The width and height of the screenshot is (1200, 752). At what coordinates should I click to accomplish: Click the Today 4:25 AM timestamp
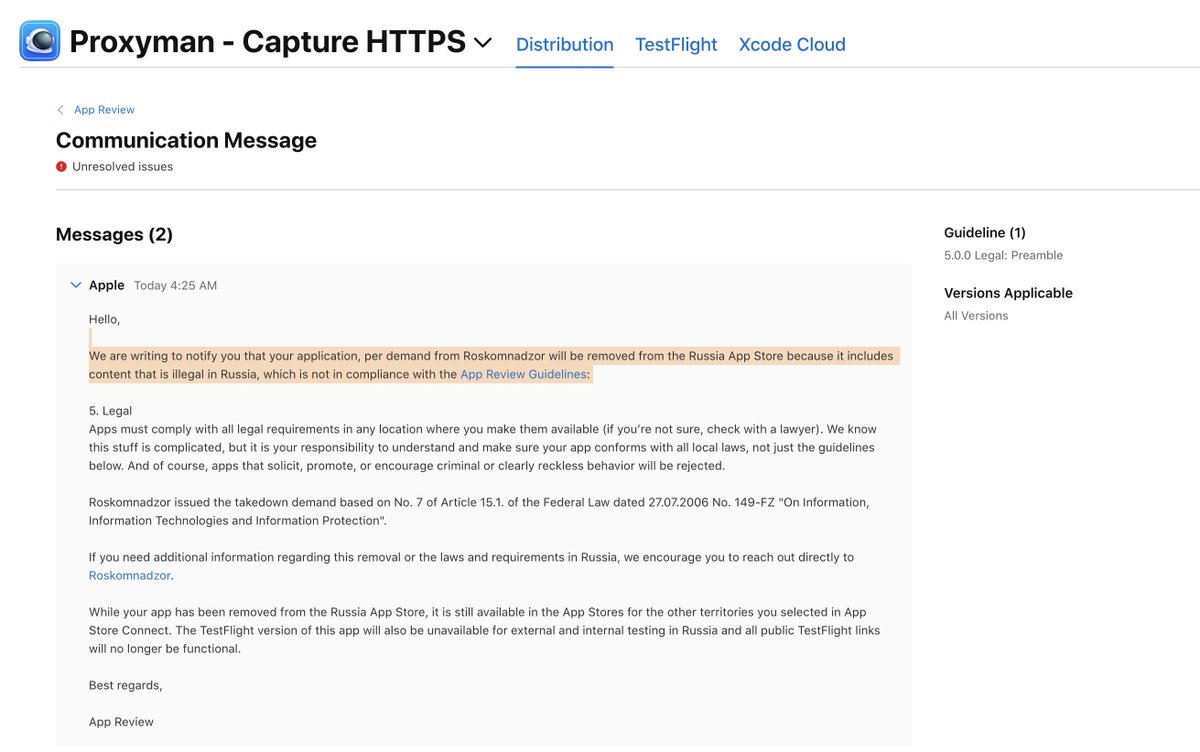tap(175, 286)
